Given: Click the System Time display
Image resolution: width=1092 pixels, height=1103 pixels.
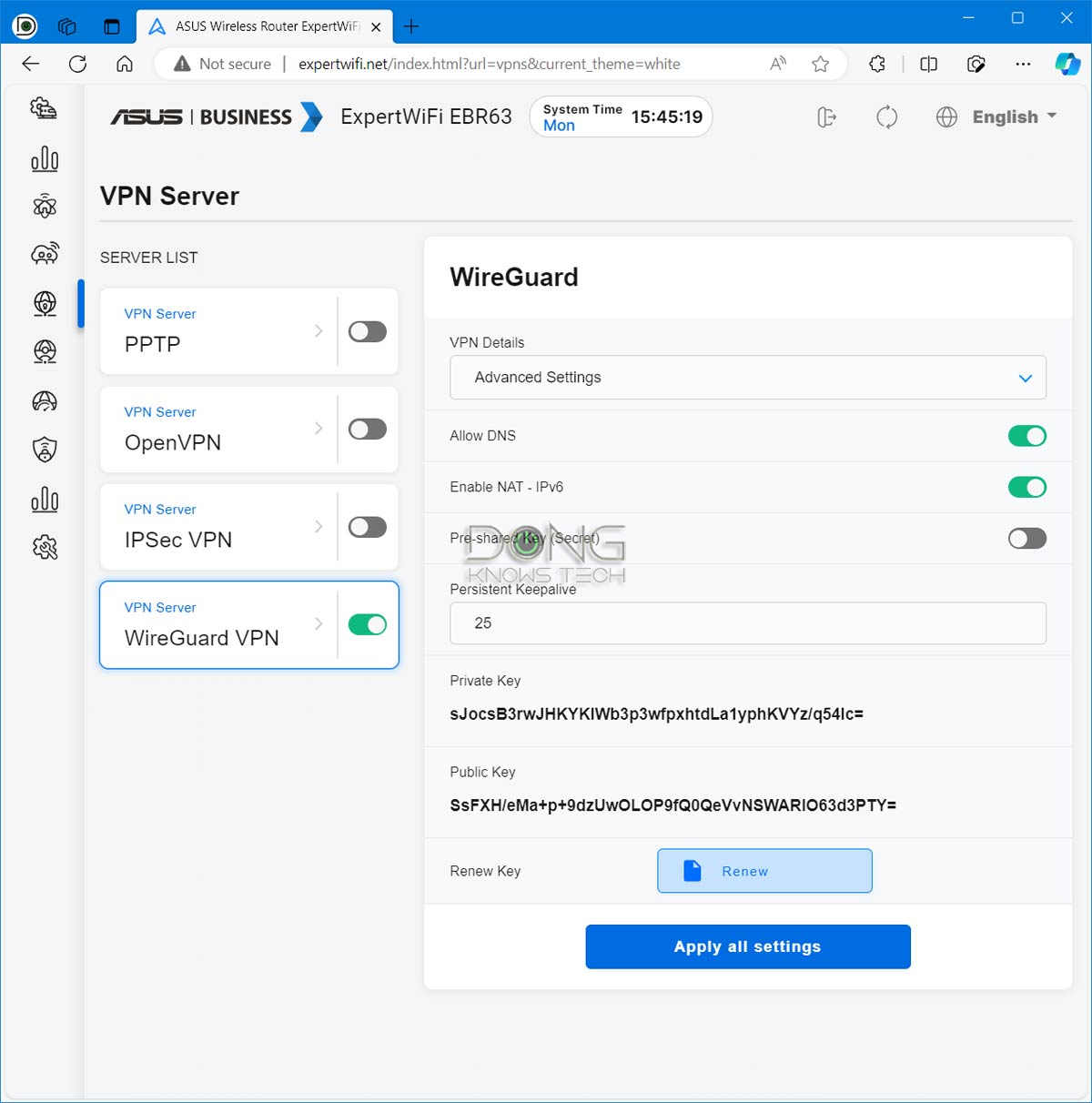Looking at the screenshot, I should click(621, 116).
